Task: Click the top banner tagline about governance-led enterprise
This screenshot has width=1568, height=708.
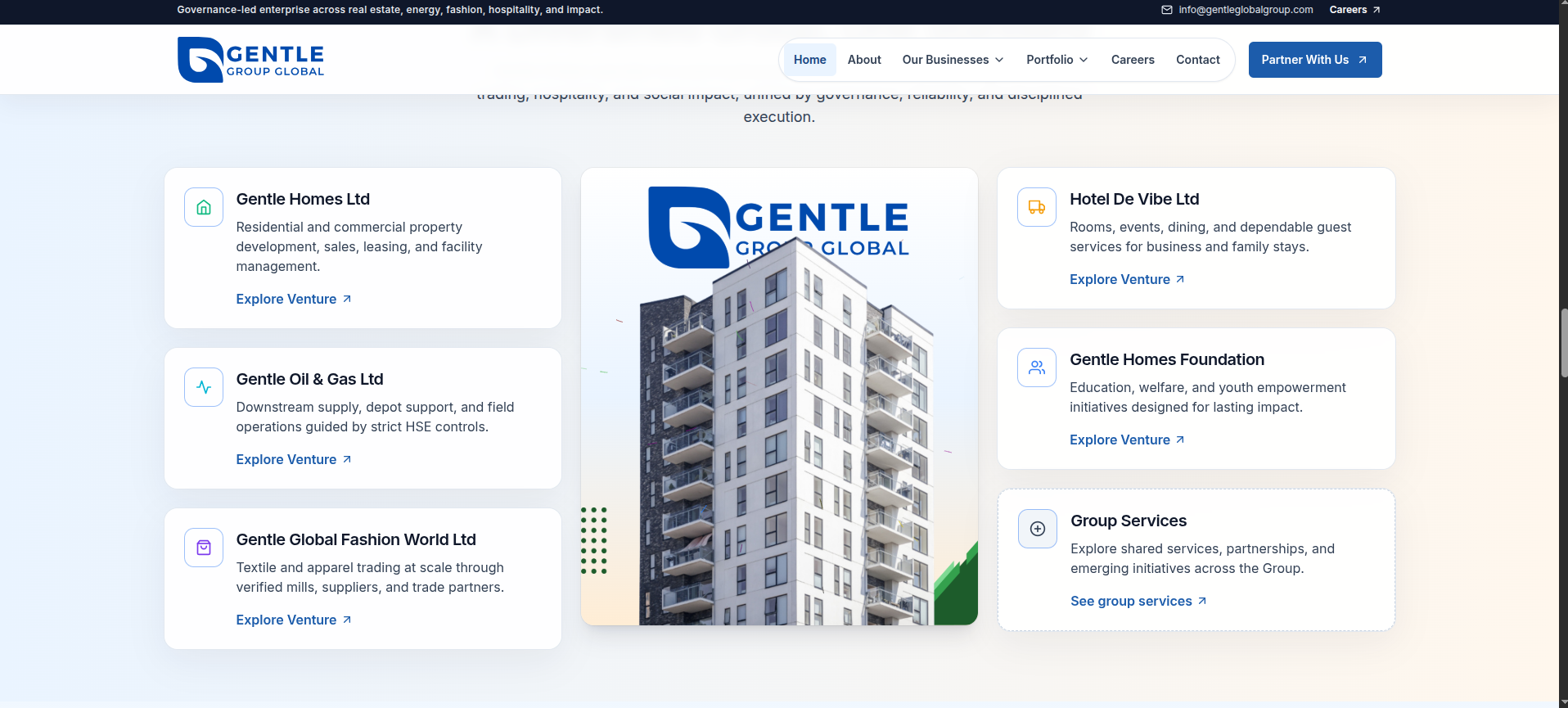Action: (390, 10)
